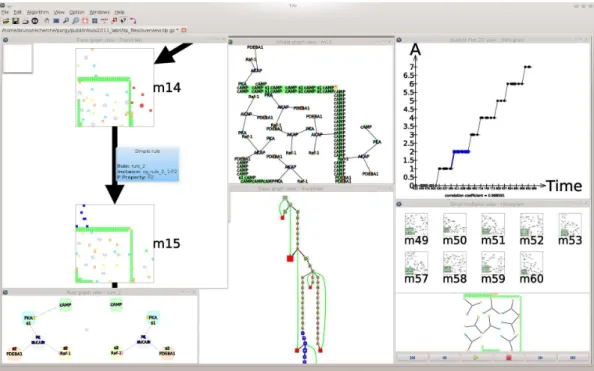
Task: Play the animation with green triangle
Action: (x=476, y=357)
